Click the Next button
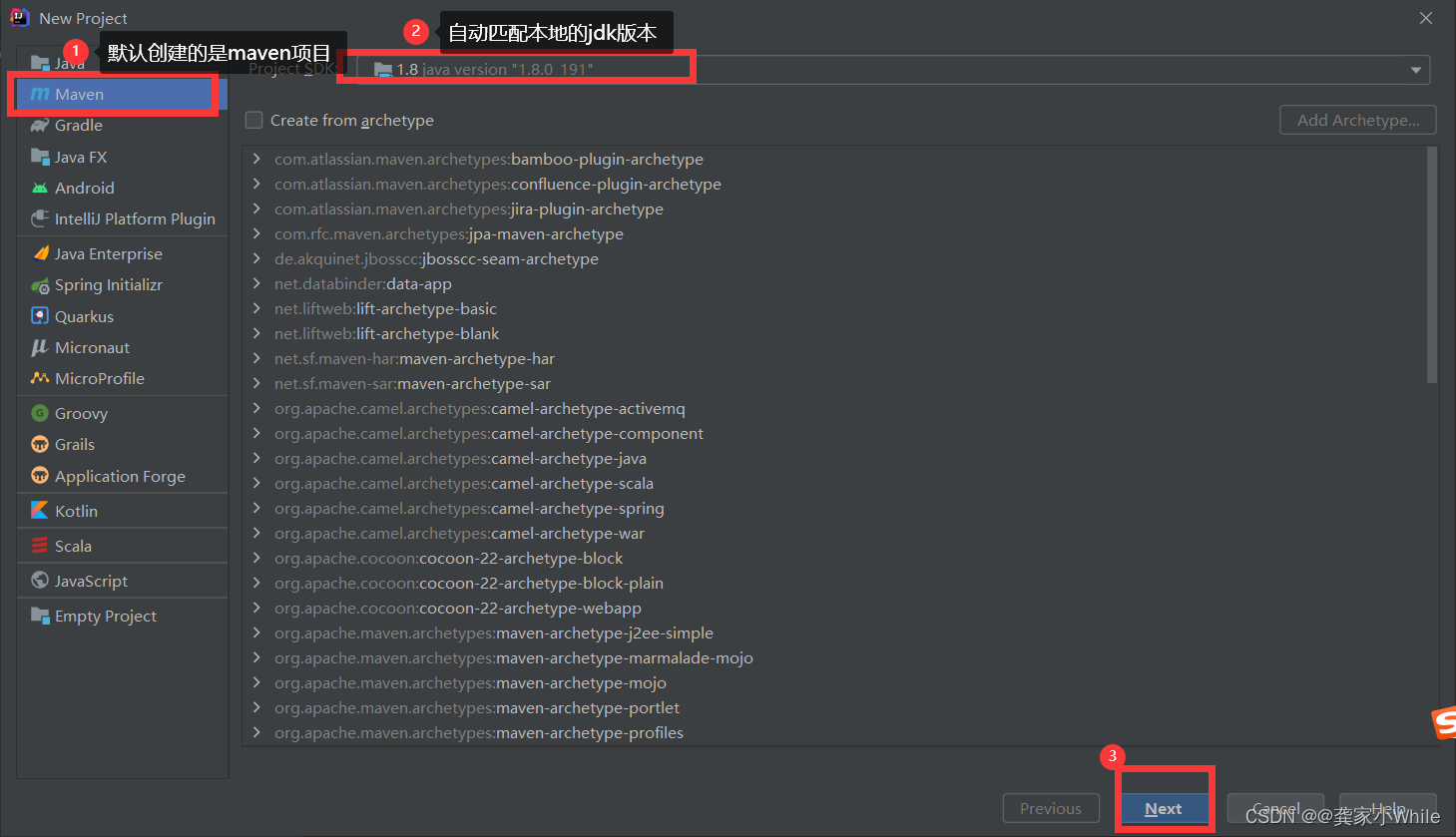The image size is (1456, 837). [1164, 809]
